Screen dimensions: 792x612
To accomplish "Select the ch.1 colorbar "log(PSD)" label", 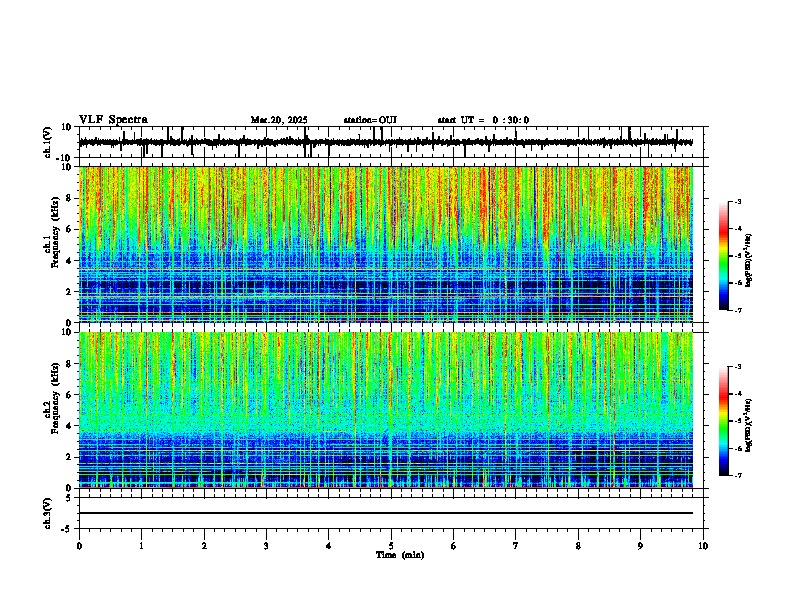I will [749, 261].
